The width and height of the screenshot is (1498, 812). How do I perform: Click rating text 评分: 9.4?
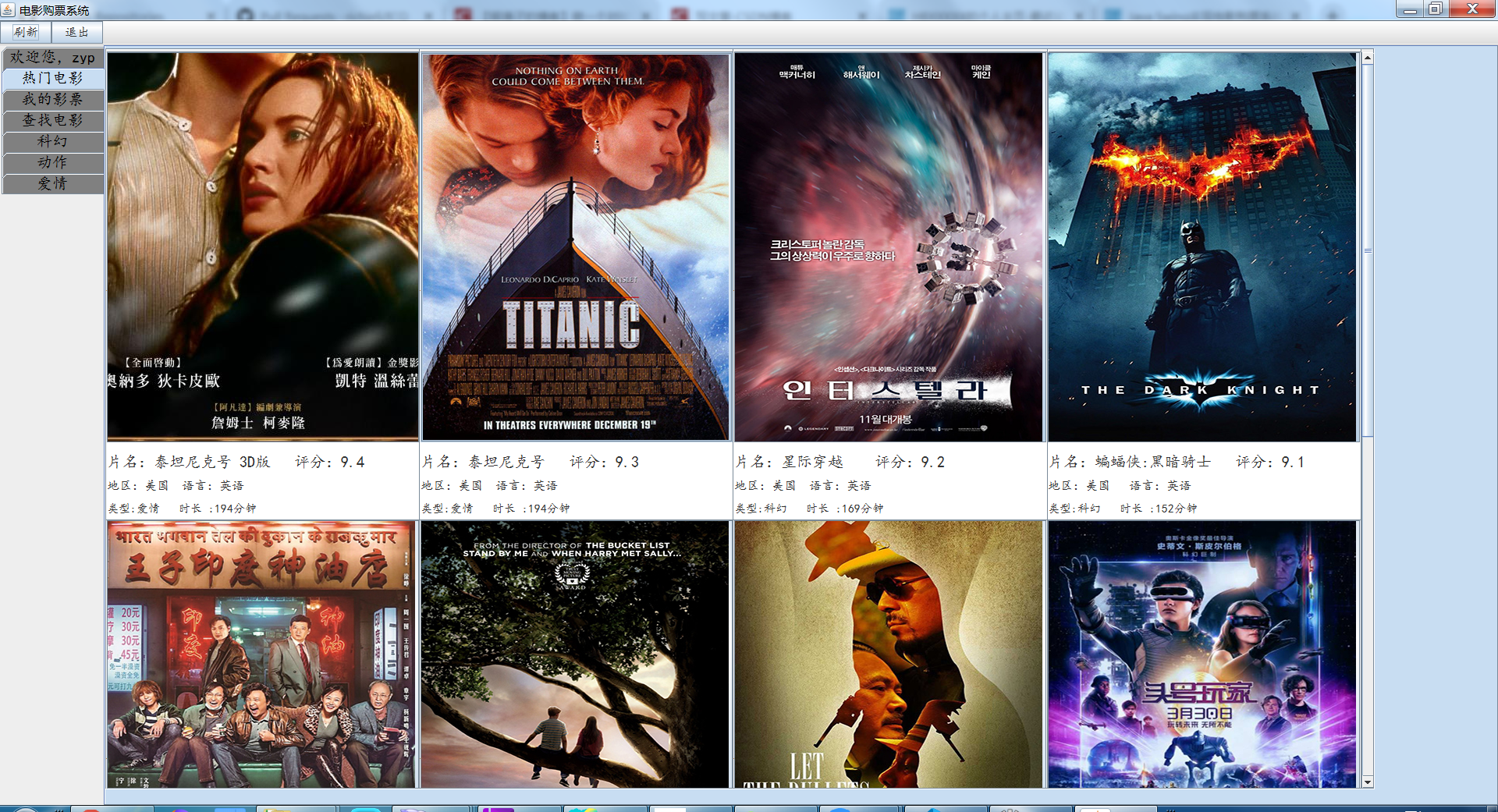pos(330,462)
